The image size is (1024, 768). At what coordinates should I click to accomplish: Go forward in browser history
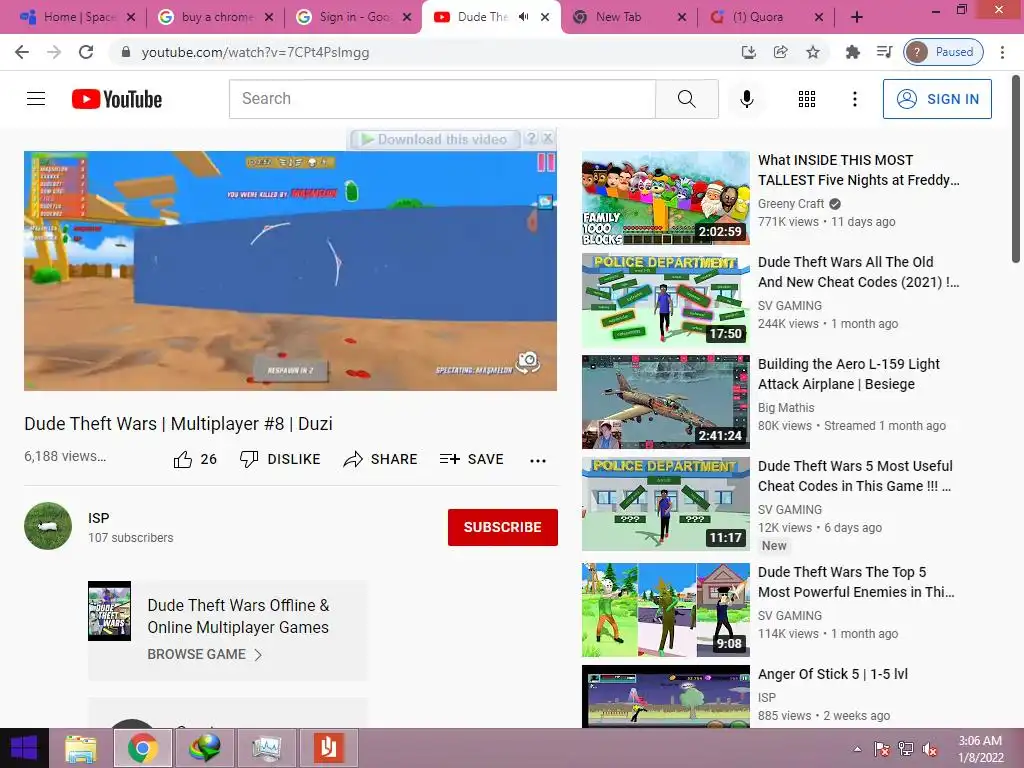[x=54, y=52]
